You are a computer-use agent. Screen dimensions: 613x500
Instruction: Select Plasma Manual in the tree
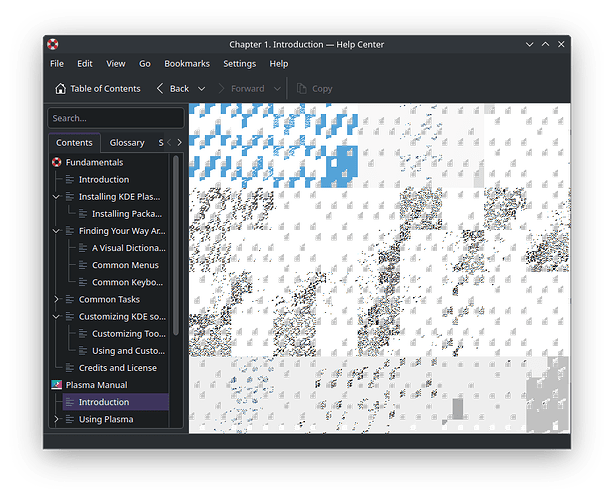pyautogui.click(x=97, y=385)
